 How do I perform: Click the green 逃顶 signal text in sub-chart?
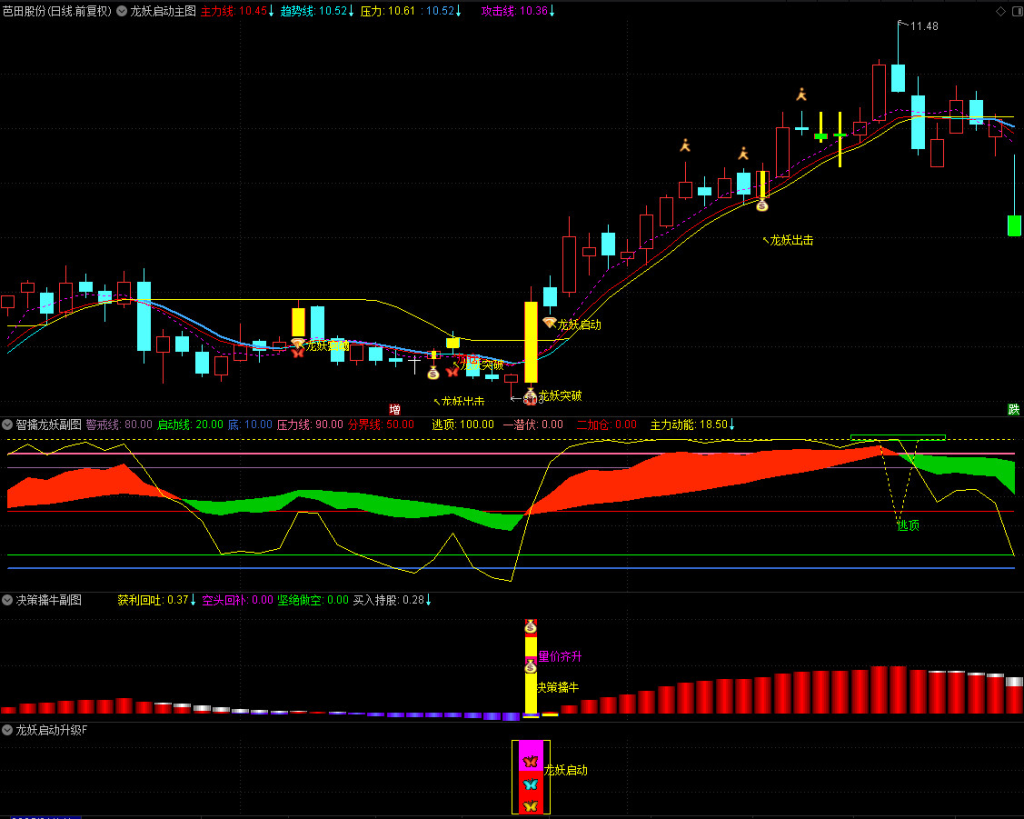click(908, 525)
